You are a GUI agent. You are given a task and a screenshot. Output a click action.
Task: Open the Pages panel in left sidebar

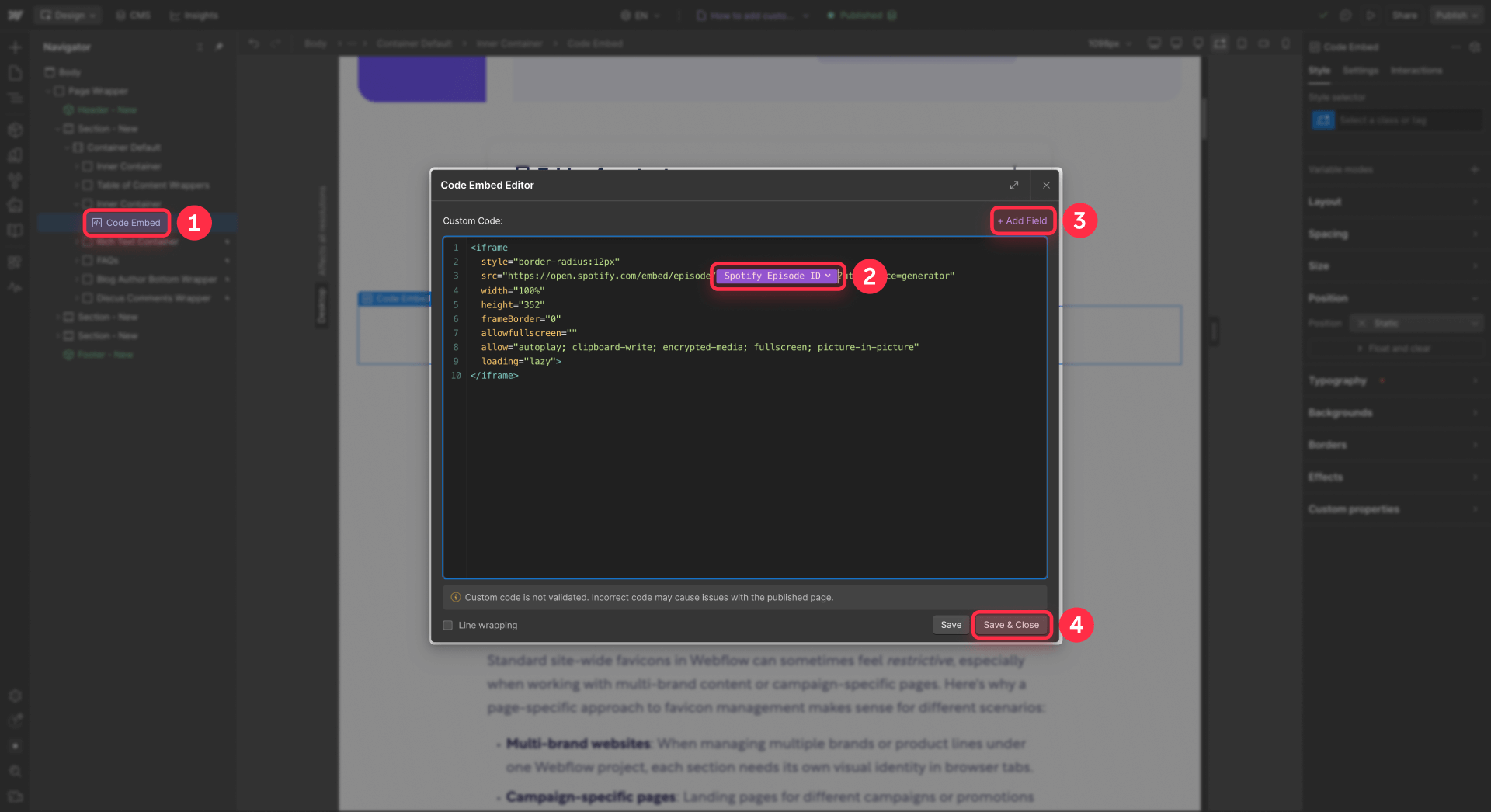tap(15, 72)
